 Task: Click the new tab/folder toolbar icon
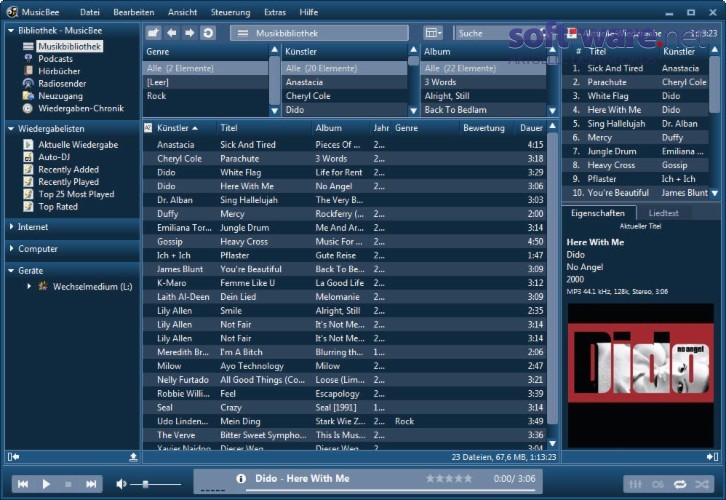[x=153, y=33]
